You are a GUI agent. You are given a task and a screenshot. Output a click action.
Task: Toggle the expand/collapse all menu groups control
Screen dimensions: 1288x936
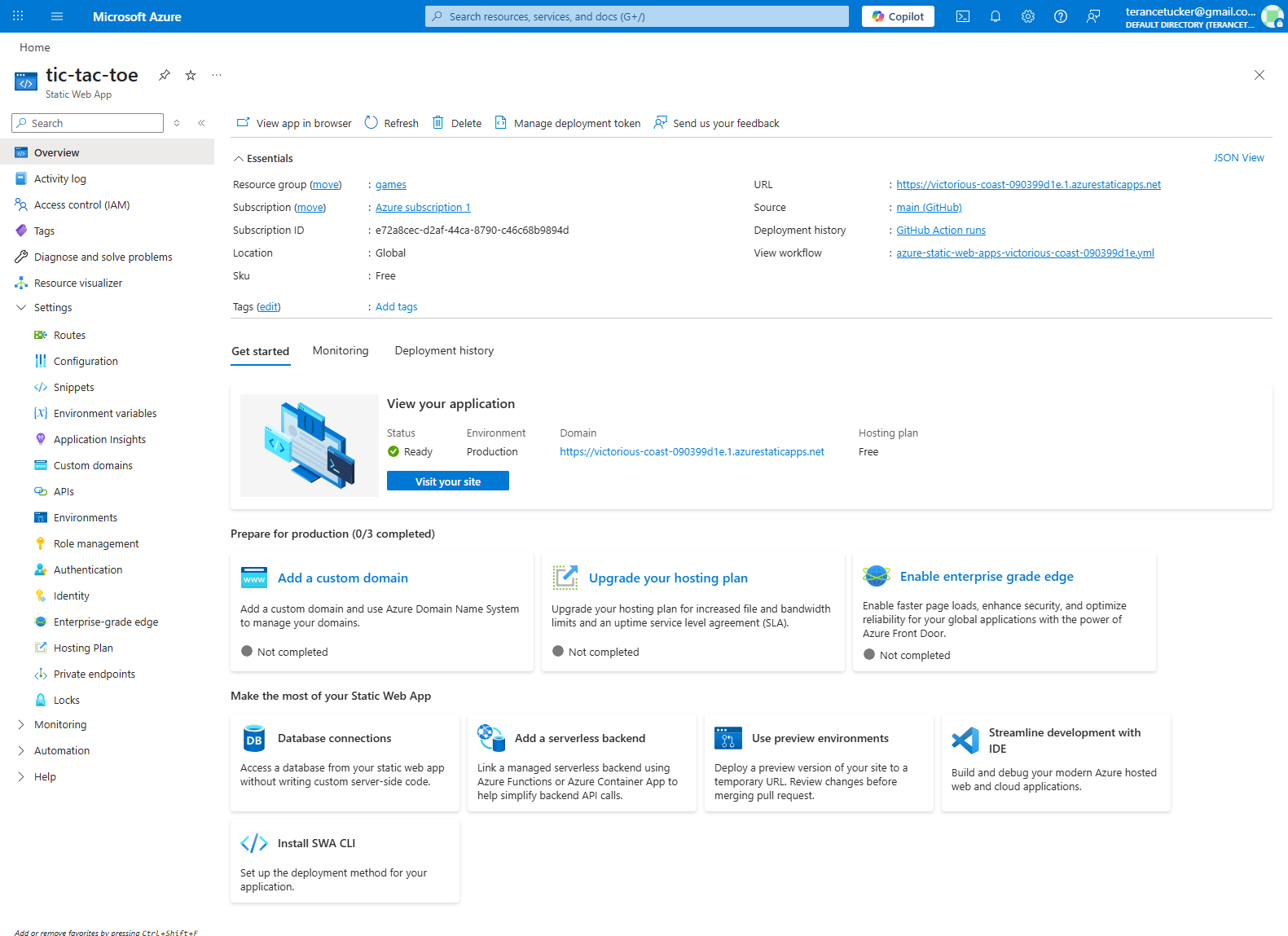177,123
